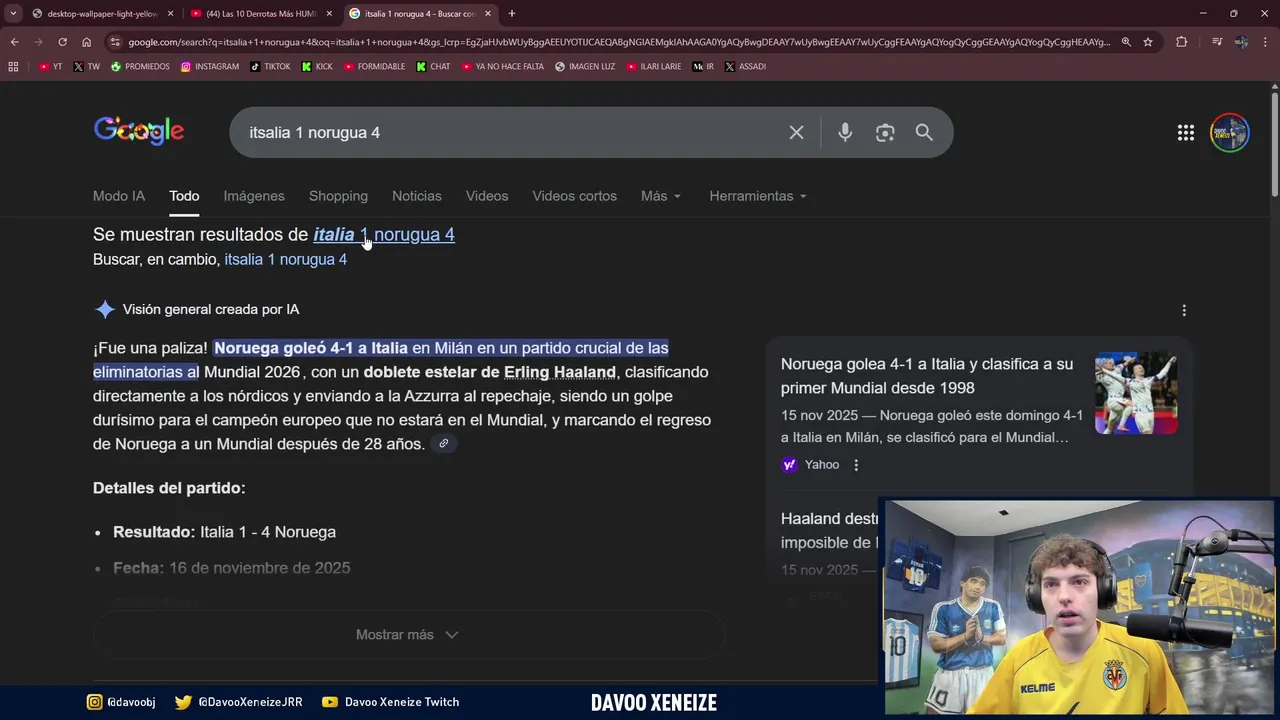Viewport: 1280px width, 720px height.
Task: Open the Chrome extensions menu
Action: point(1181,42)
